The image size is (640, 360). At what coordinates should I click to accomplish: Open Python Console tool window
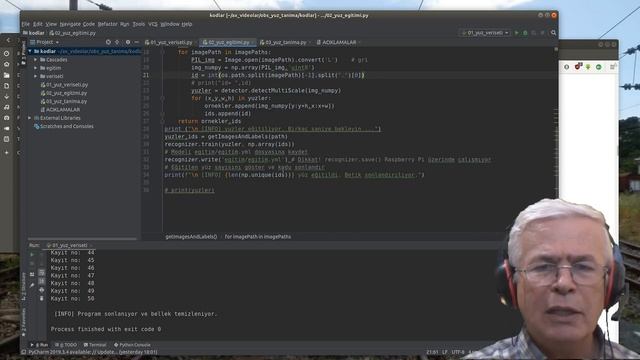(x=132, y=345)
